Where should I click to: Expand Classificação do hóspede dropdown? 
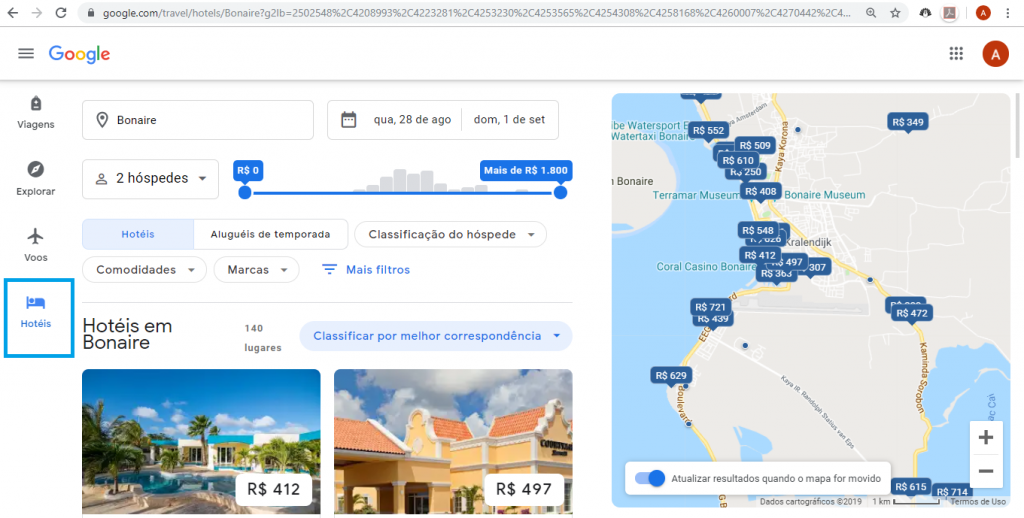coord(451,235)
